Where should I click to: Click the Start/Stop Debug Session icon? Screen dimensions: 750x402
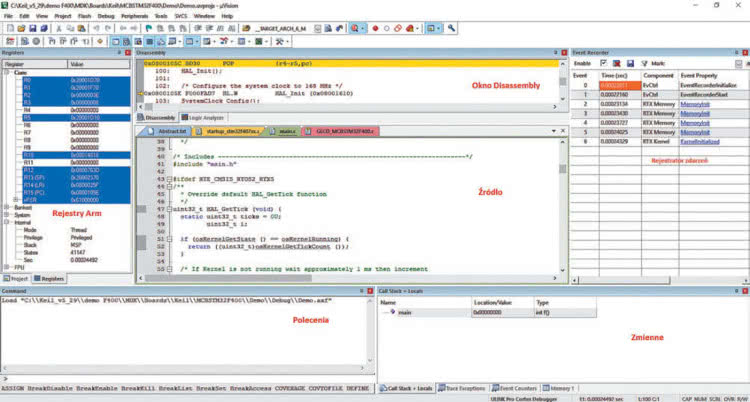tap(353, 29)
